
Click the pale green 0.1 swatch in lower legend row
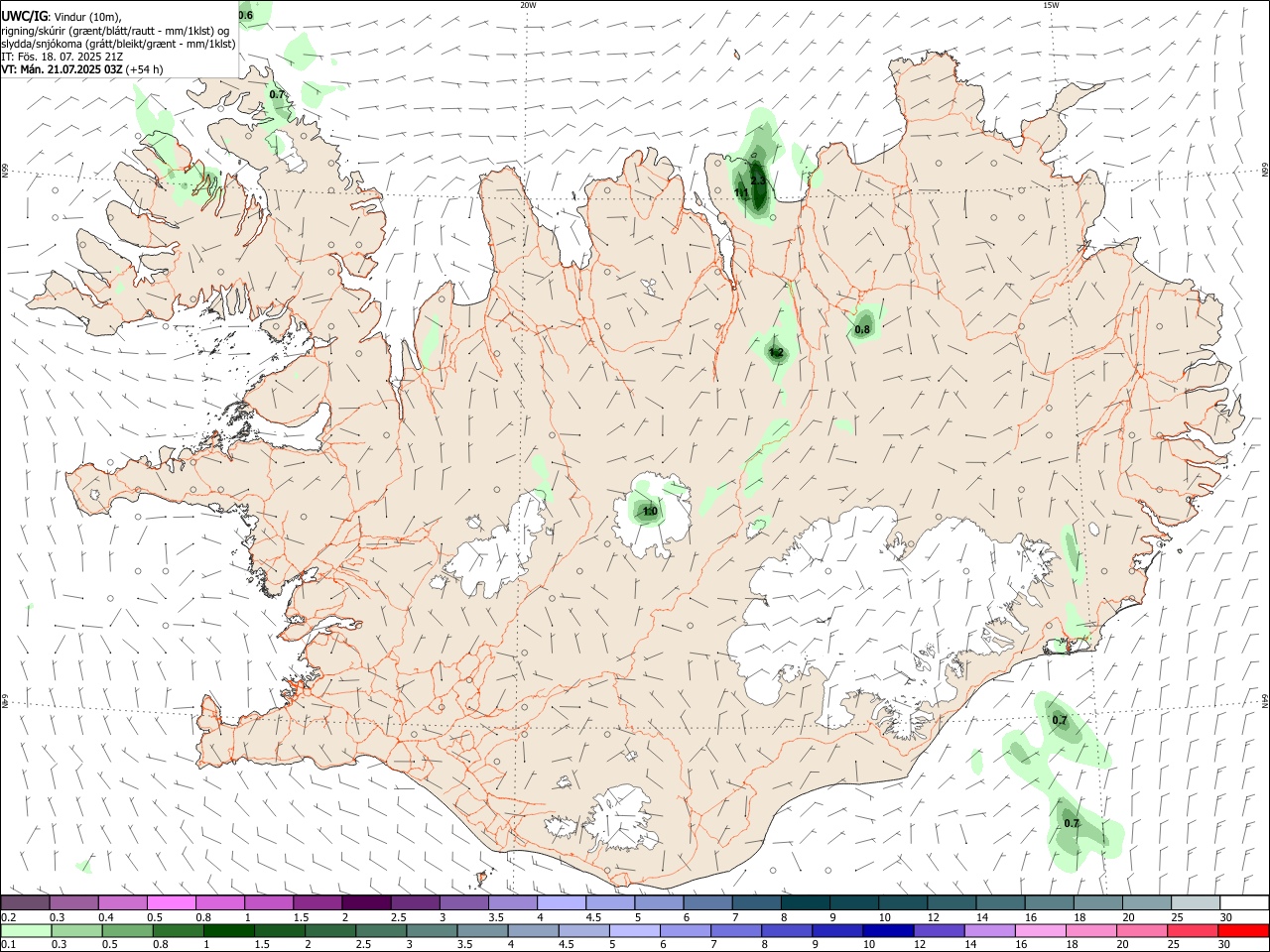tap(26, 930)
